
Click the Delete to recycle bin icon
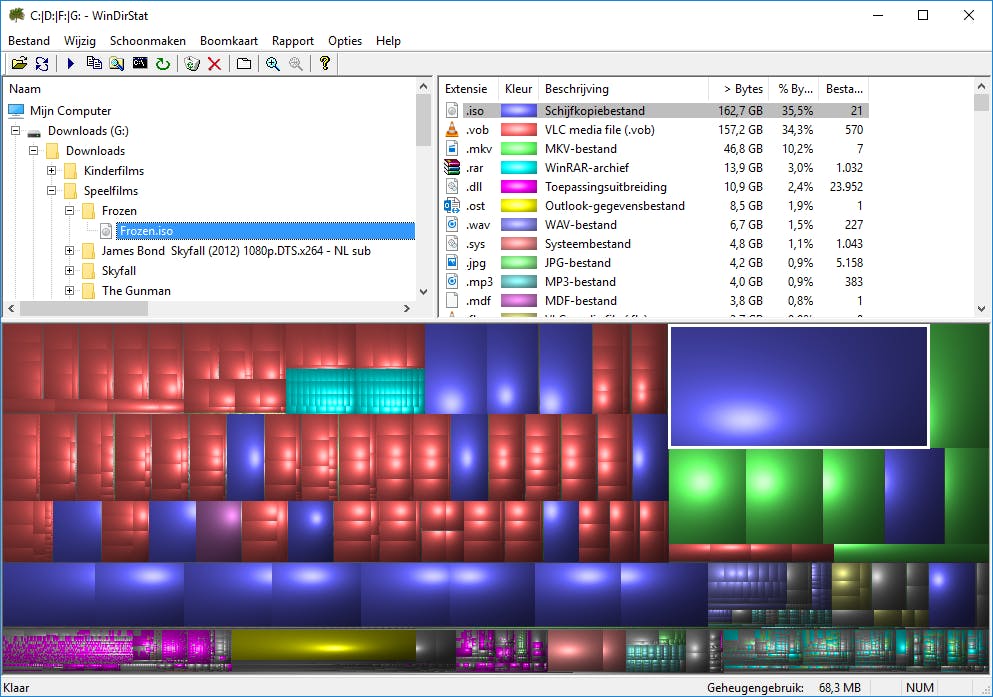tap(192, 63)
